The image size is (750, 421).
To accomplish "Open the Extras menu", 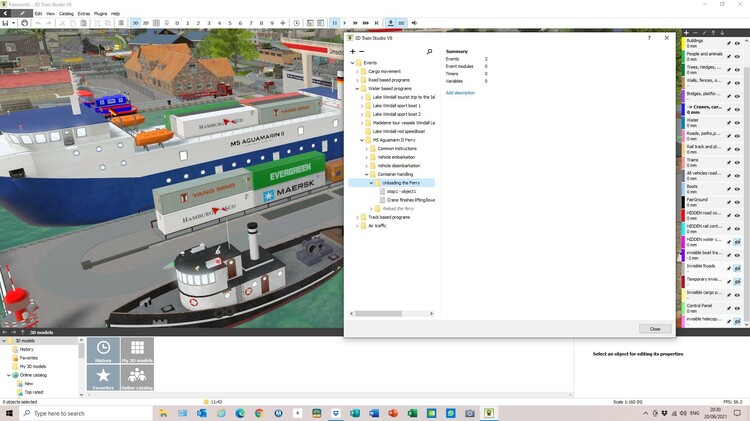I will [x=84, y=14].
